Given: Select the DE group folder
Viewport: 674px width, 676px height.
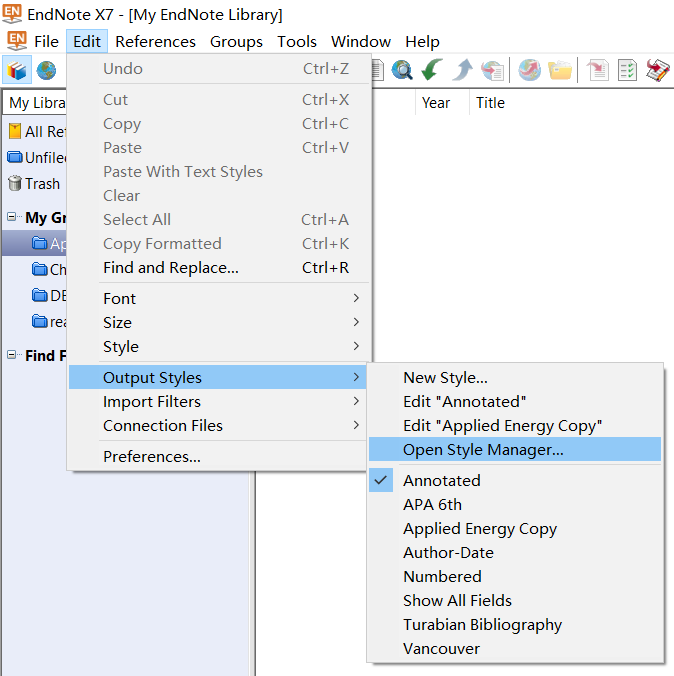Looking at the screenshot, I should pyautogui.click(x=40, y=295).
